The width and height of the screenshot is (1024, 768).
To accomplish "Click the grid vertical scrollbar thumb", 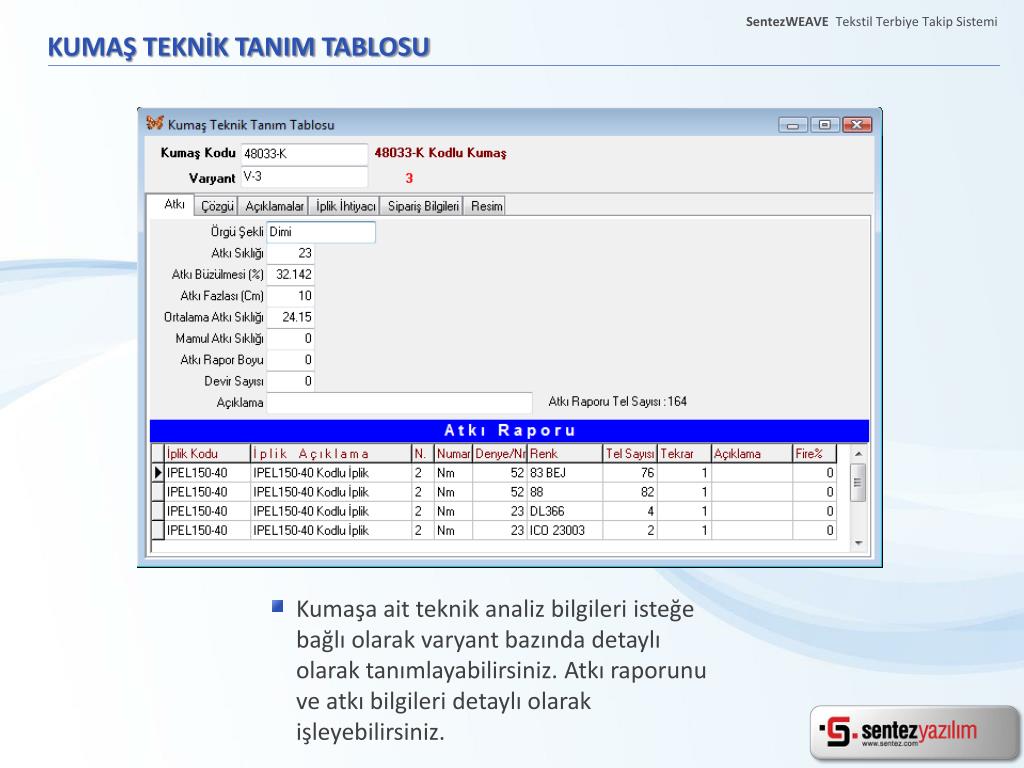I will click(x=859, y=483).
